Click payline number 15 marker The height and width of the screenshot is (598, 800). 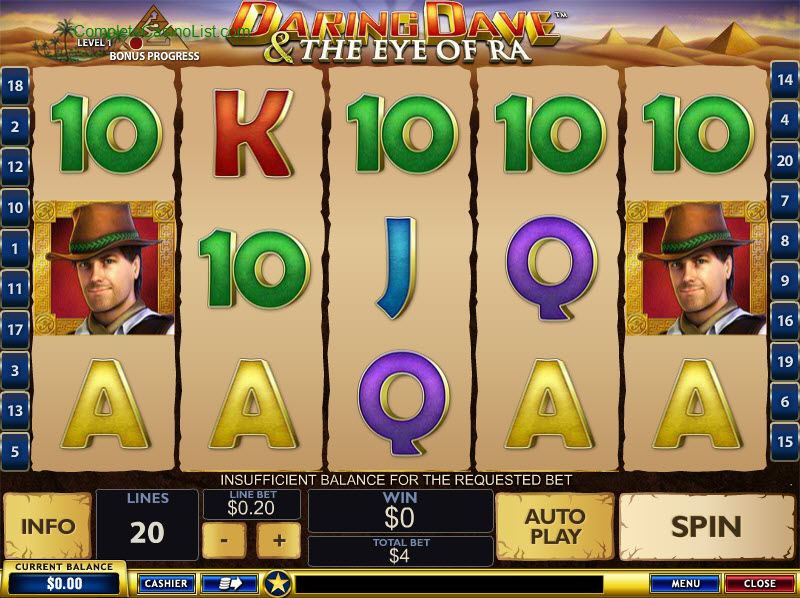785,441
